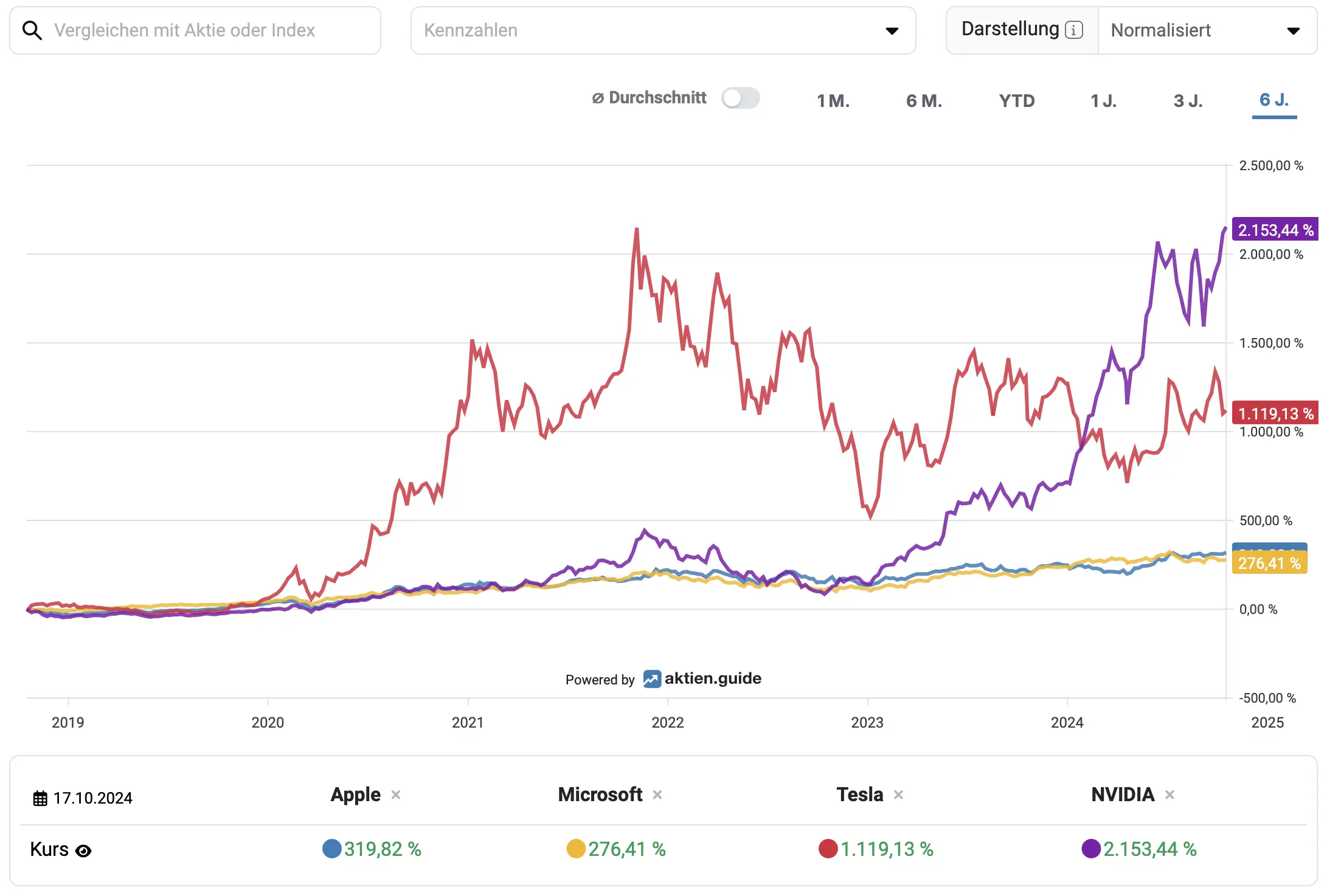The width and height of the screenshot is (1327, 896).
Task: Click the 17.10.2024 date text
Action: coord(92,798)
